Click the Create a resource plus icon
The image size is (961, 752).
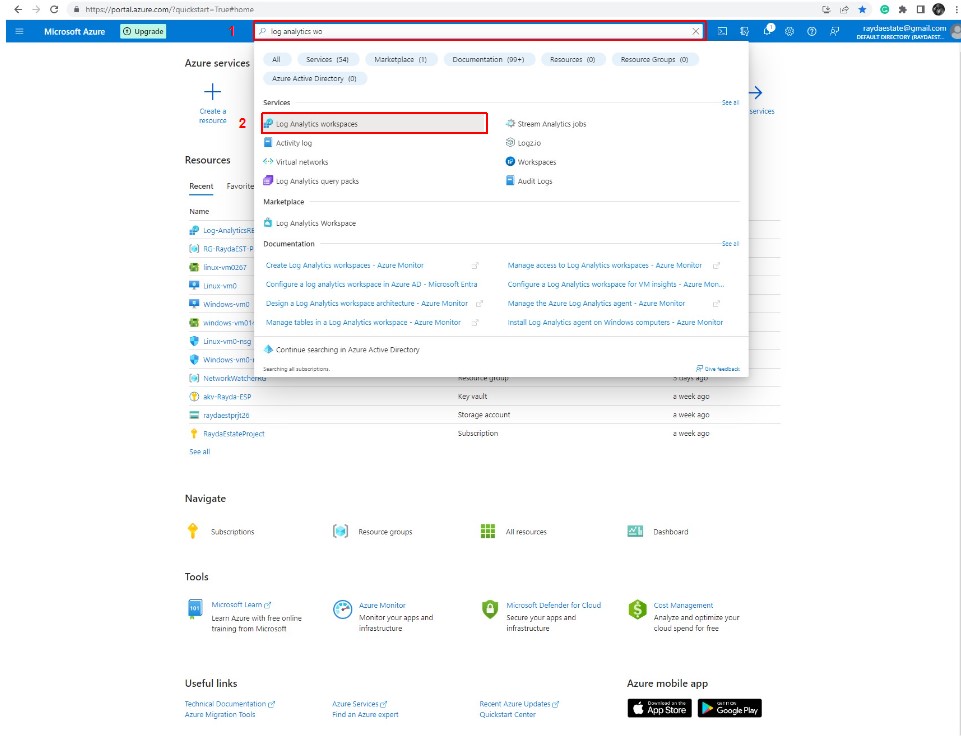[x=213, y=92]
